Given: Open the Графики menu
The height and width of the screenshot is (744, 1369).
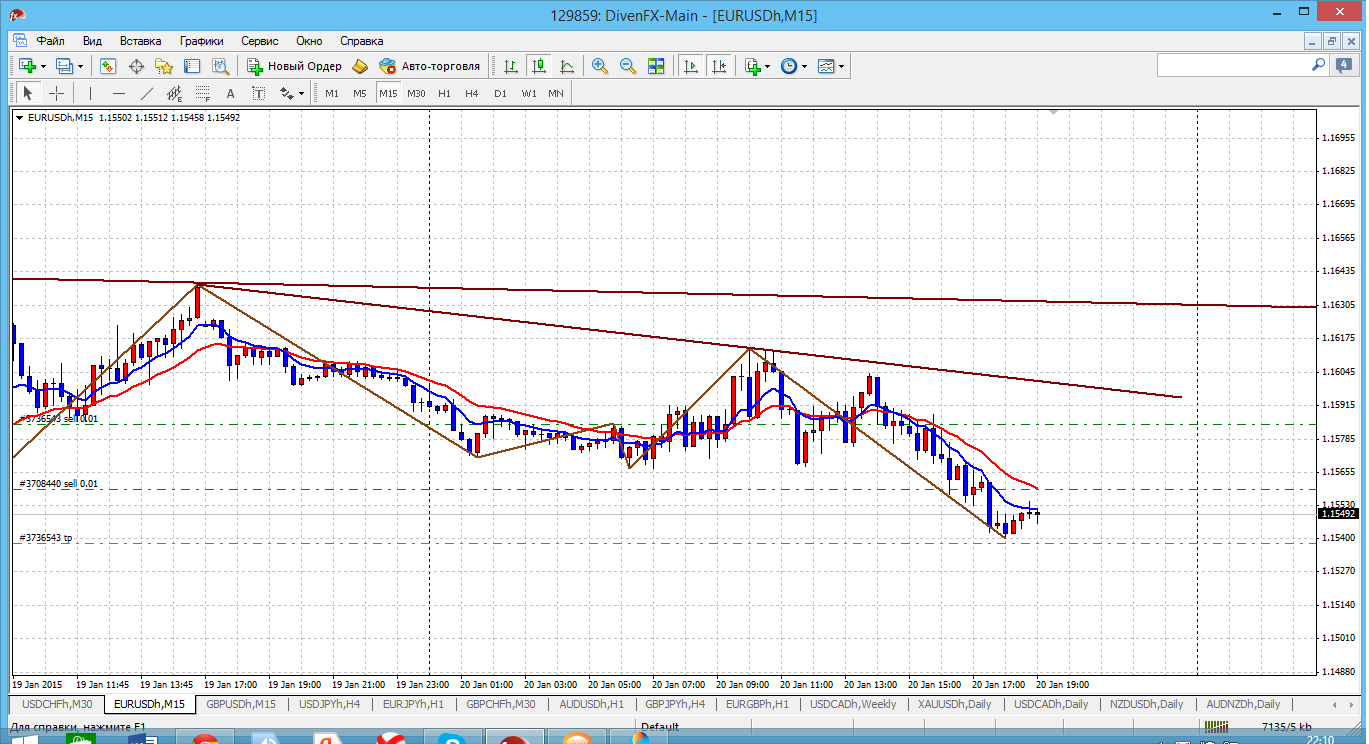Looking at the screenshot, I should (x=201, y=41).
